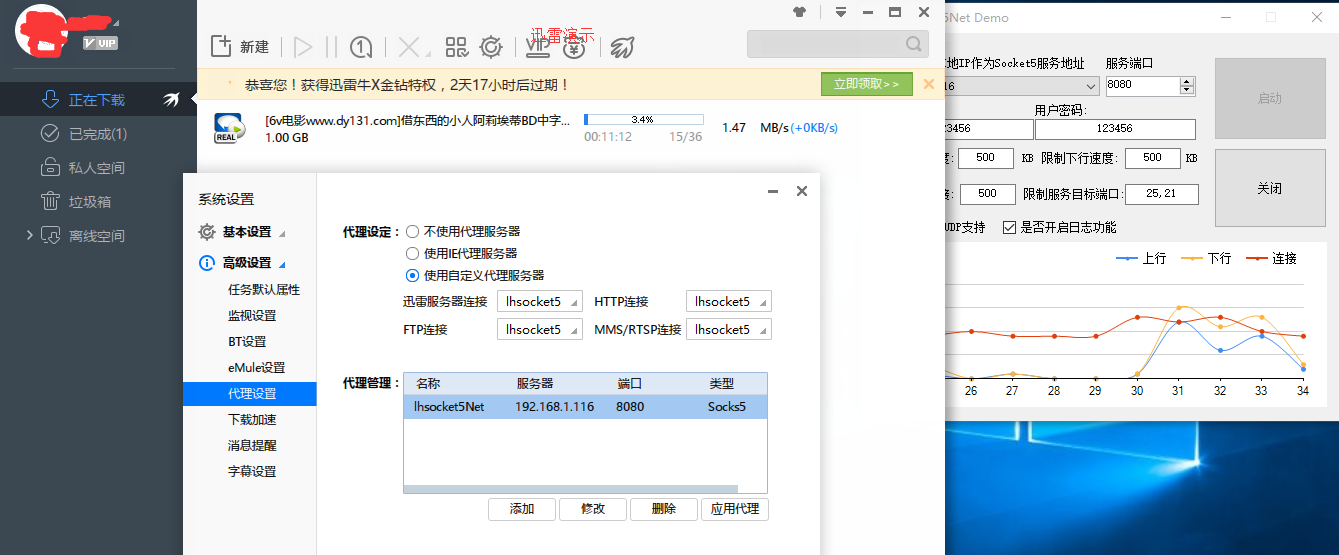
Task: Toggle 是否开启日志功能 checkbox
Action: [x=1009, y=227]
